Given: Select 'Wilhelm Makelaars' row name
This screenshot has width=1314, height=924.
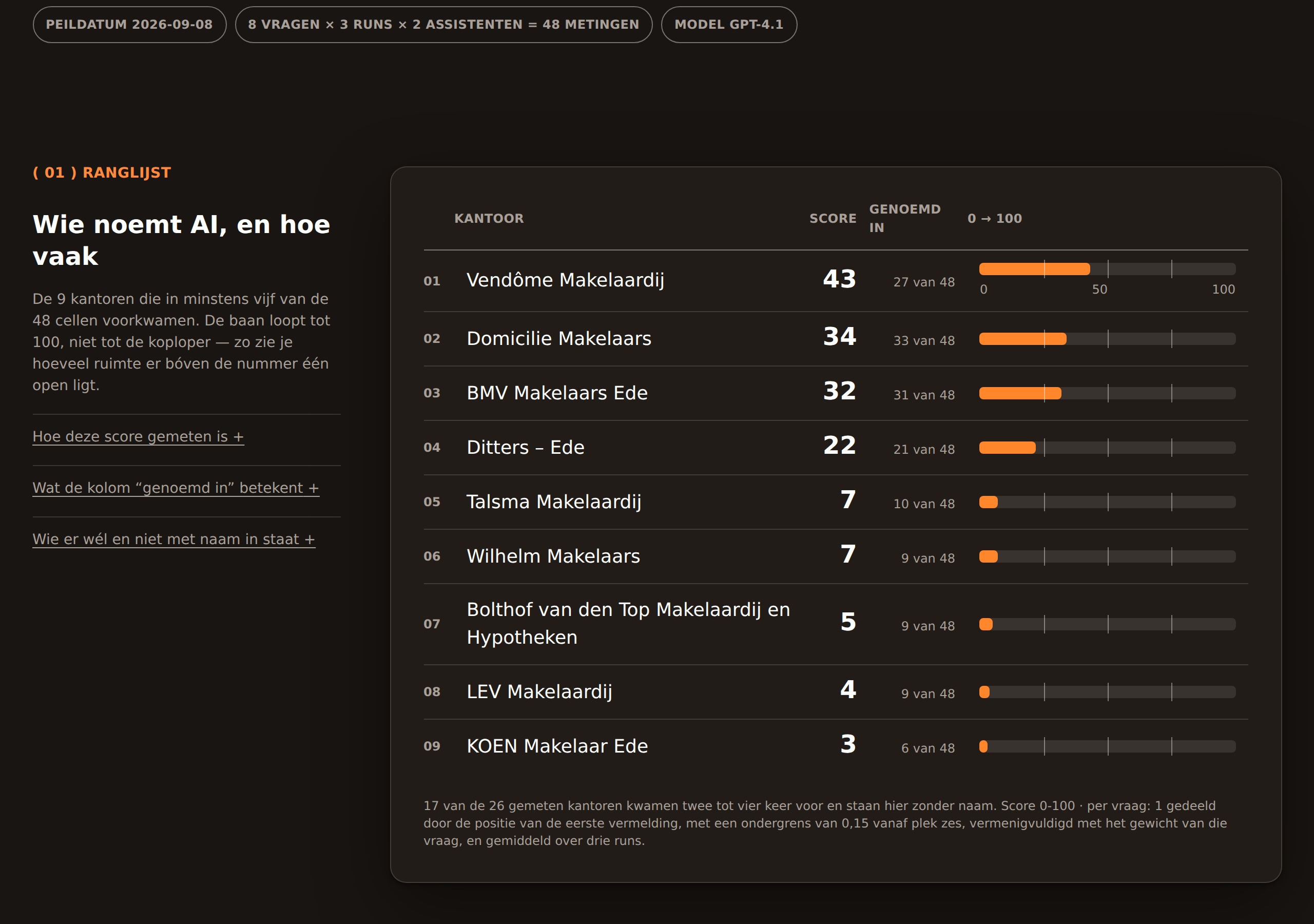Looking at the screenshot, I should [x=553, y=556].
